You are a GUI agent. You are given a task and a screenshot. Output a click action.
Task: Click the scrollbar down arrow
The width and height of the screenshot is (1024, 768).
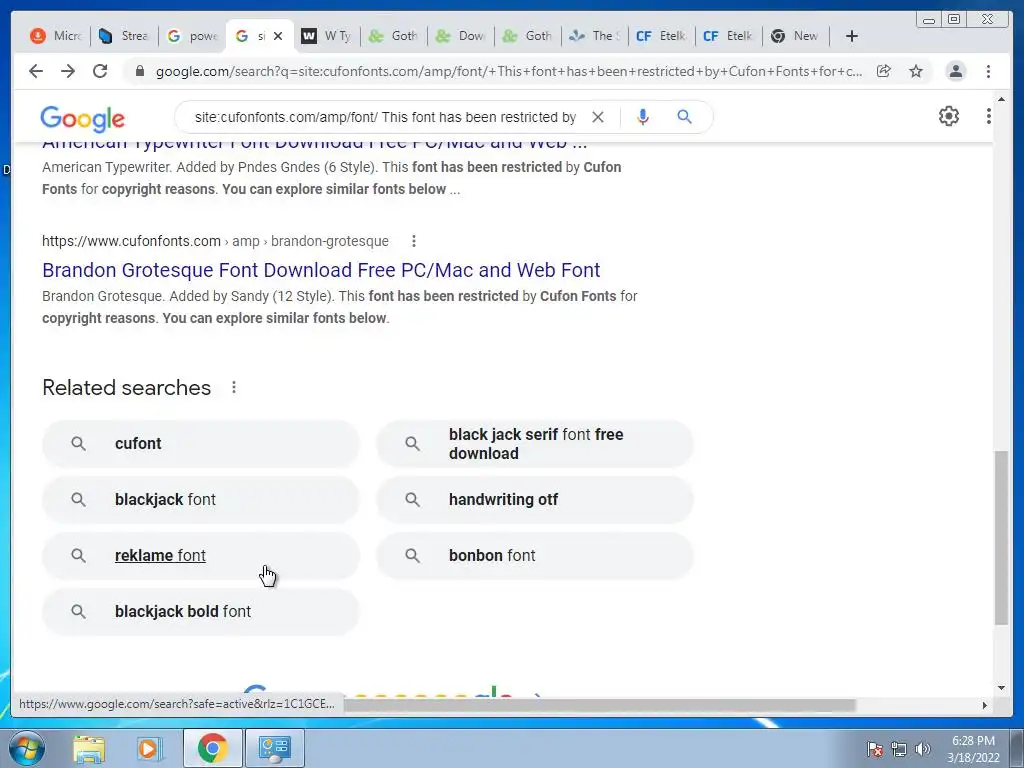click(1001, 687)
